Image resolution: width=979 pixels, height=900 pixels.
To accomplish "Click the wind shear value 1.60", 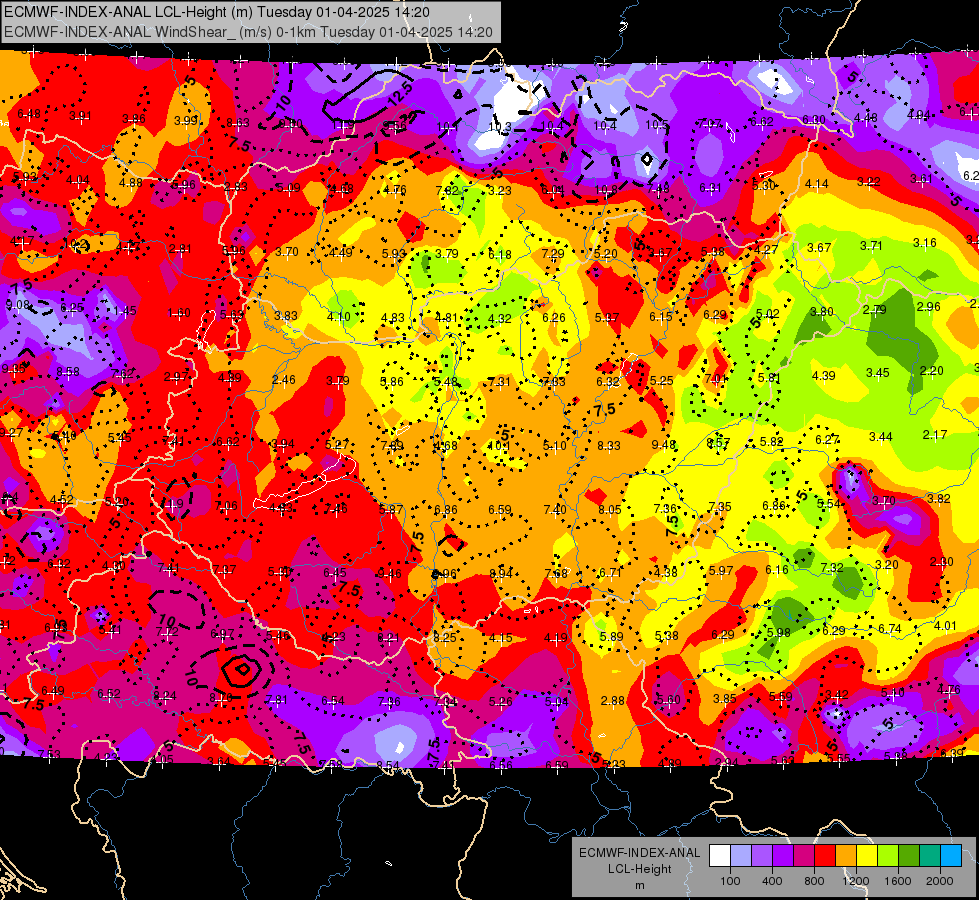I will click(x=179, y=313).
